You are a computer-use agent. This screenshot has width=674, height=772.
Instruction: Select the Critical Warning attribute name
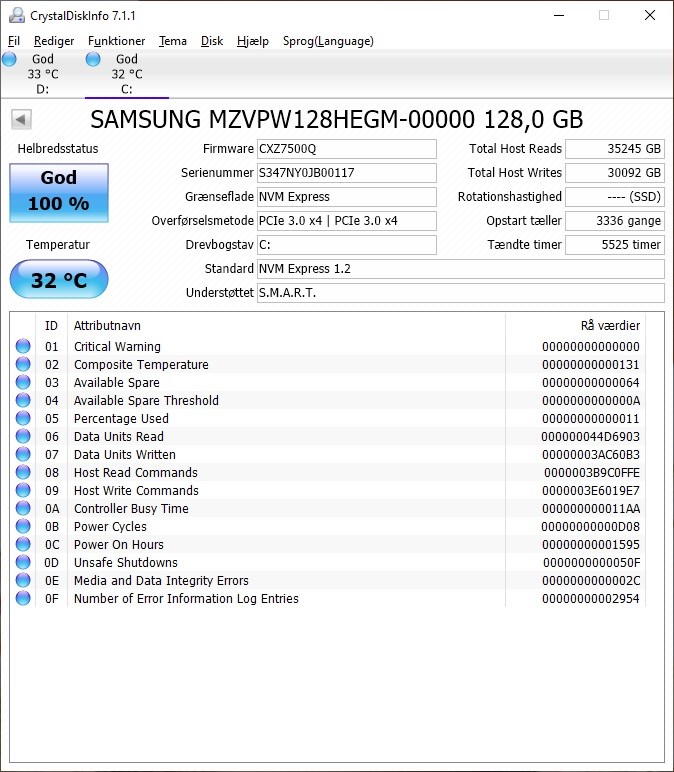point(117,347)
